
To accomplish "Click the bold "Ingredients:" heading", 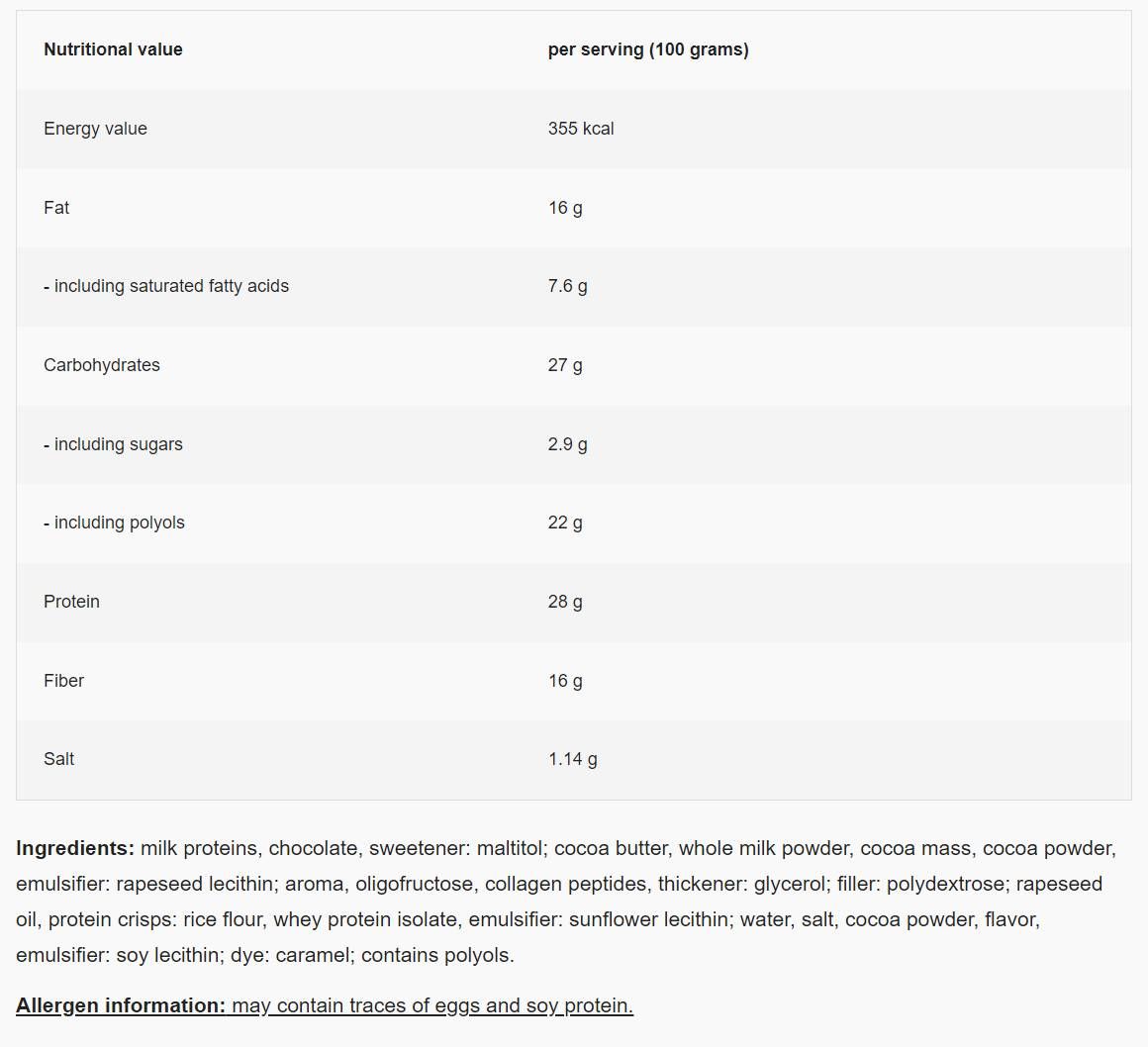I will (x=75, y=848).
